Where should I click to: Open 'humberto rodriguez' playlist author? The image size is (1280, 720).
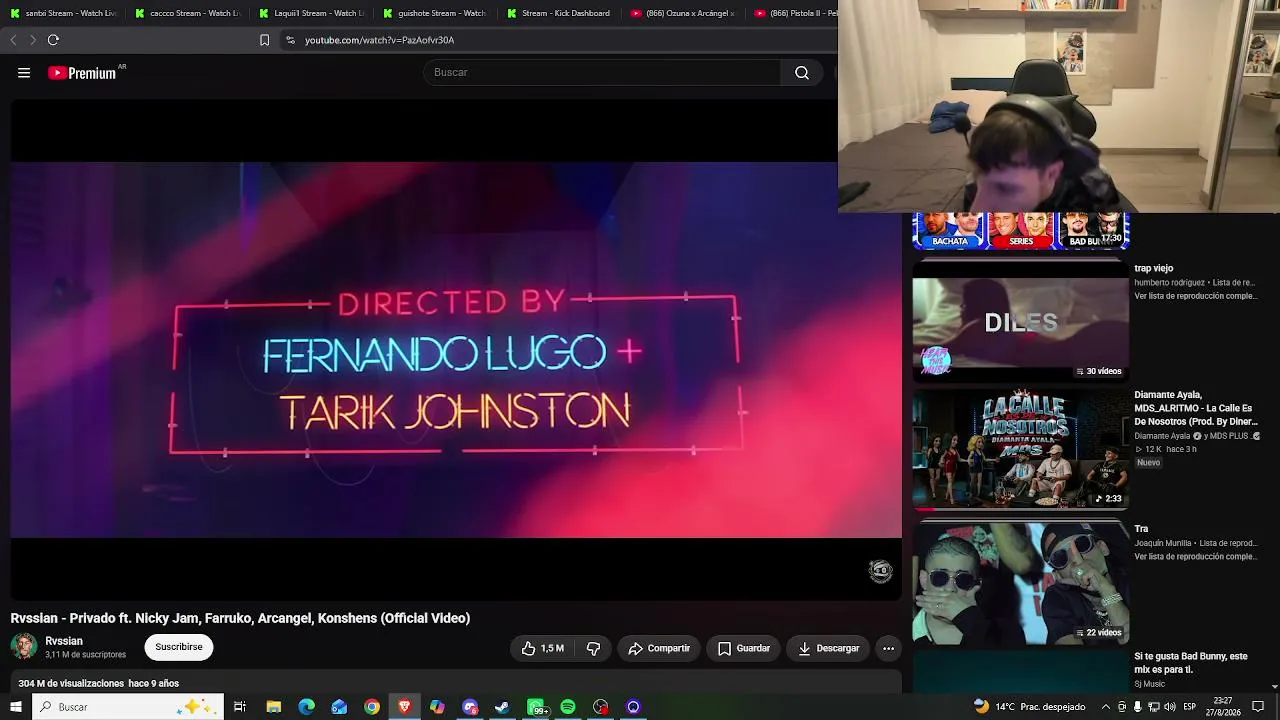(1169, 283)
